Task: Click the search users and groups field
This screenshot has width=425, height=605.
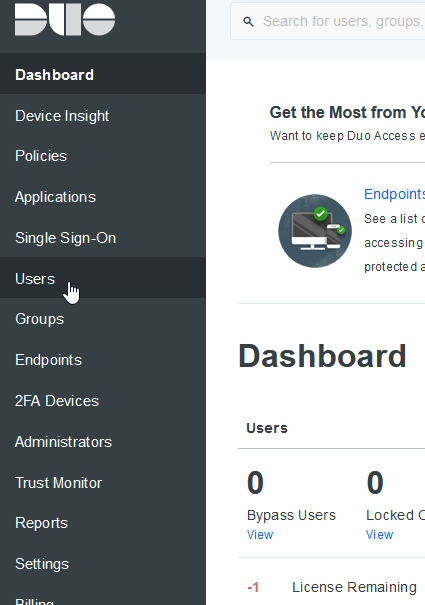Action: point(328,21)
